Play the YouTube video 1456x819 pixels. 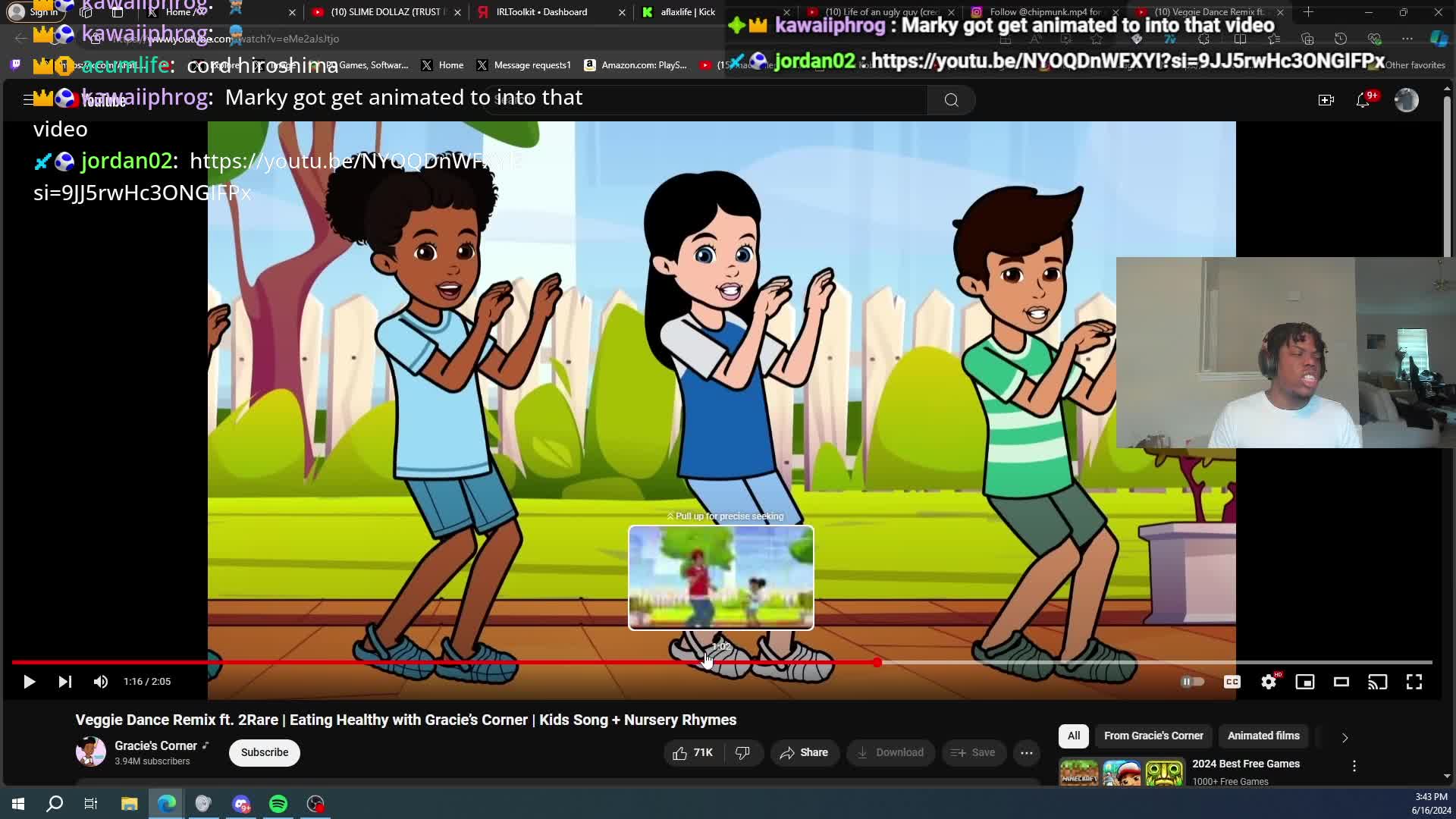pyautogui.click(x=29, y=682)
